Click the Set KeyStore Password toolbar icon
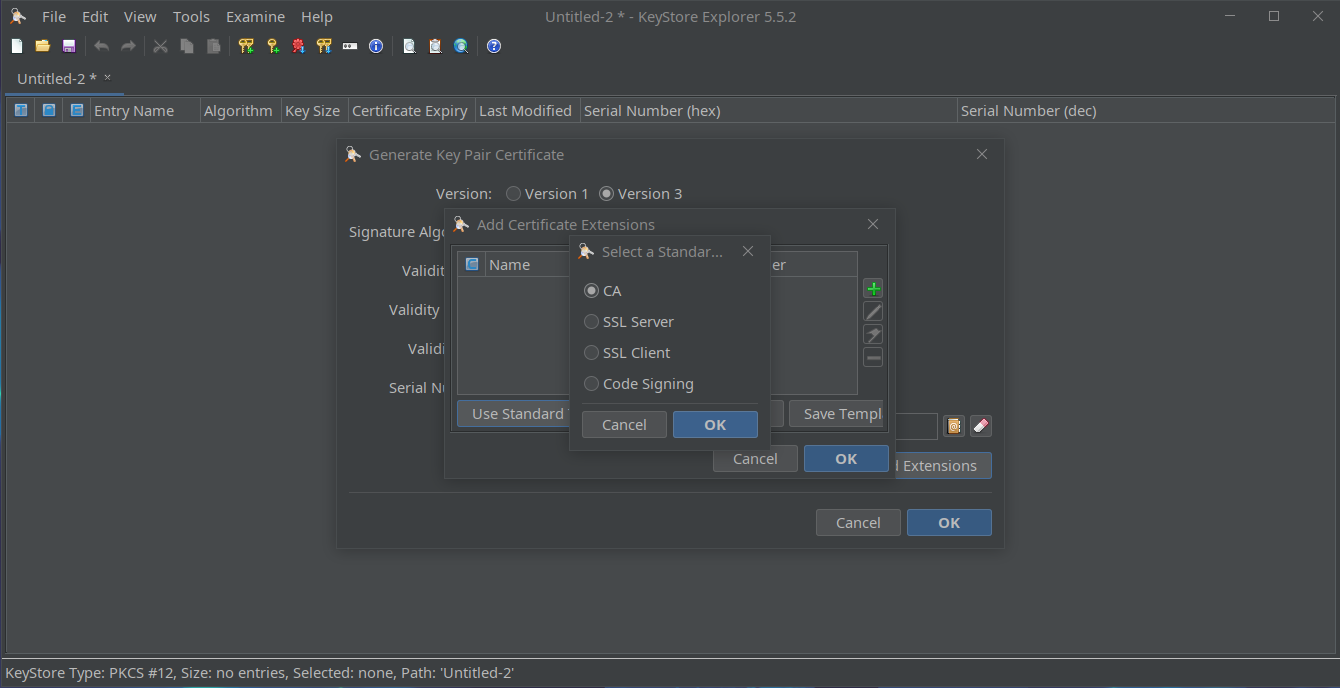1340x688 pixels. point(350,46)
